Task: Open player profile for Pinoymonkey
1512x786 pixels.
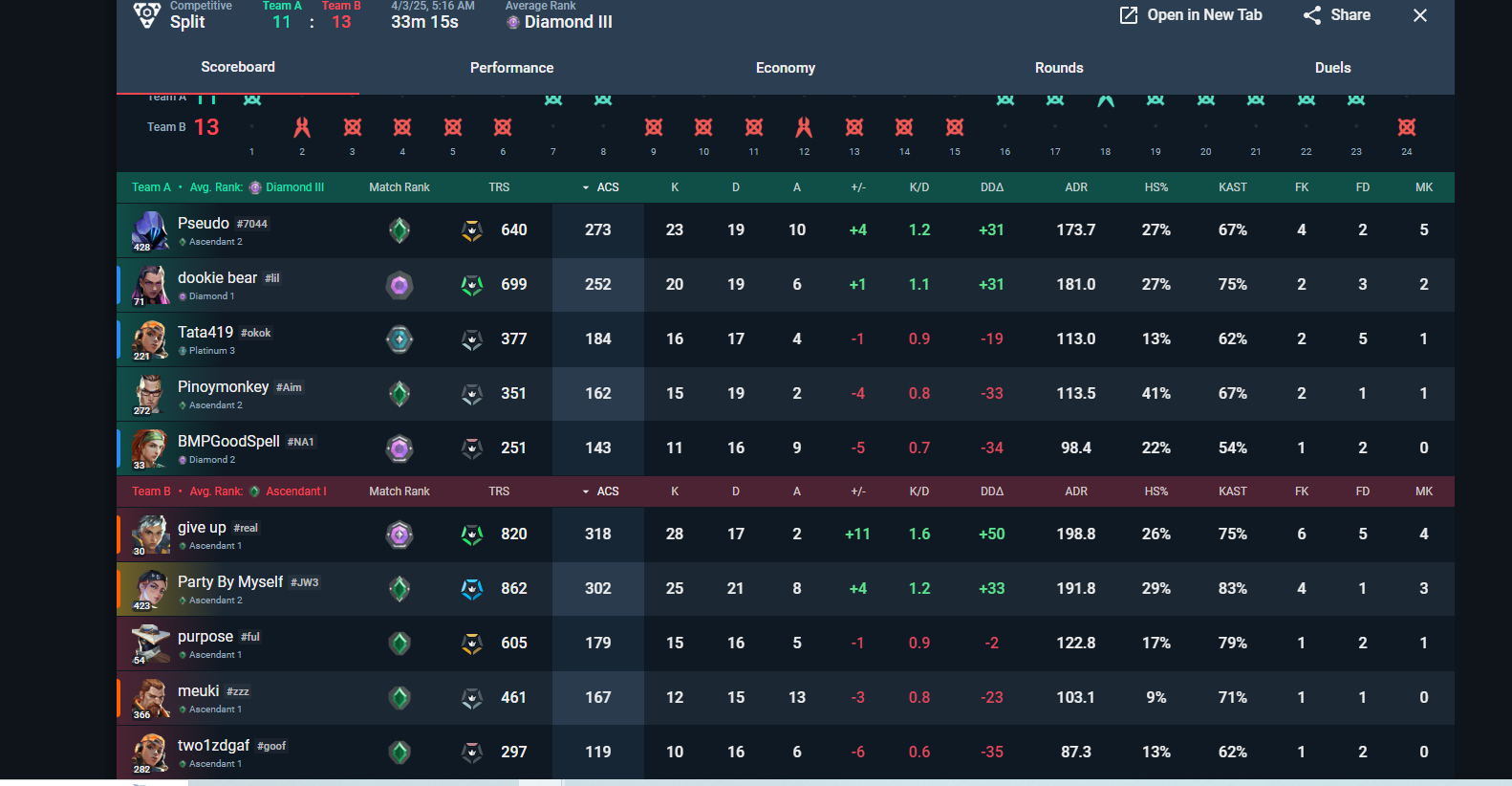Action: pyautogui.click(x=223, y=387)
